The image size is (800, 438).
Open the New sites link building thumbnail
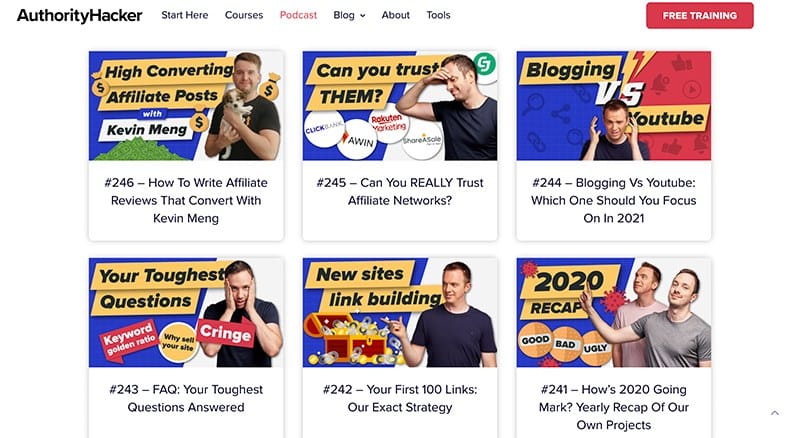(400, 312)
